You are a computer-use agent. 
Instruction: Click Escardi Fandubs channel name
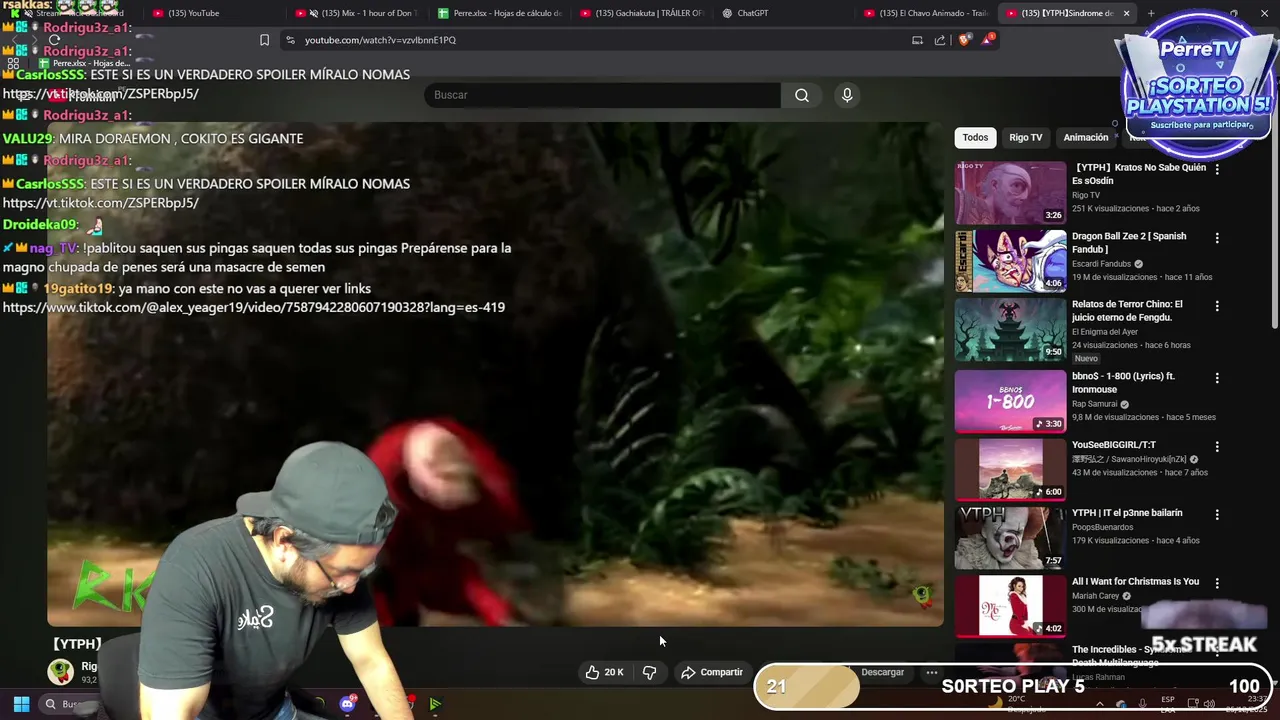pos(1102,264)
